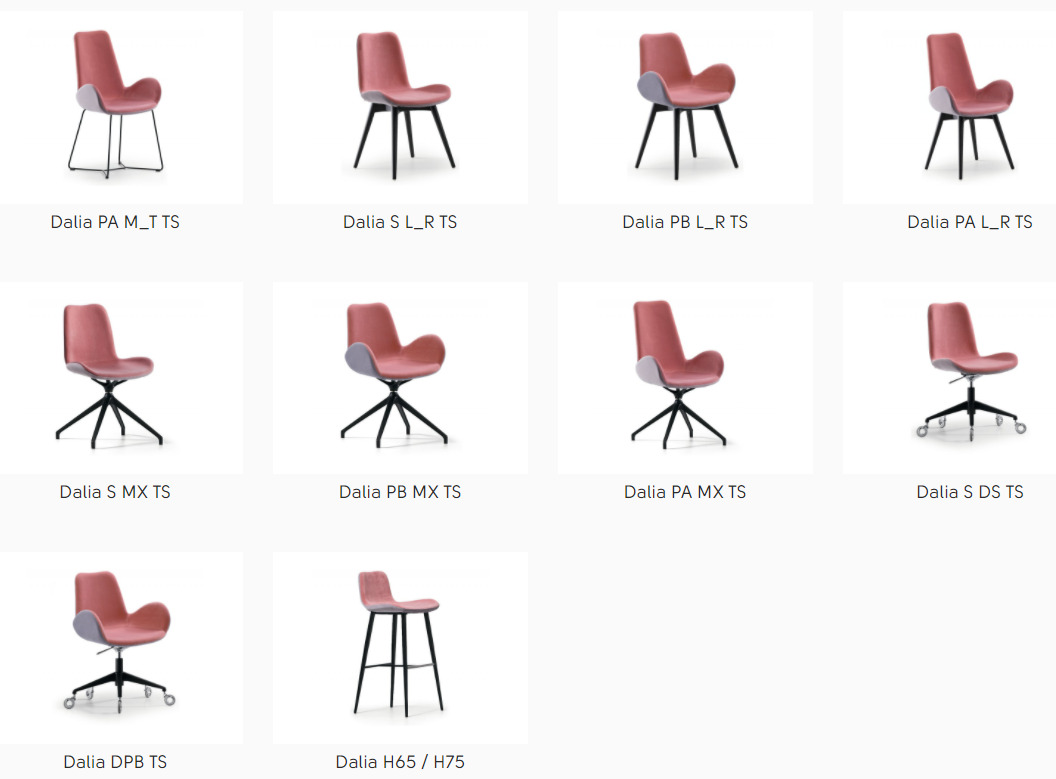The height and width of the screenshot is (779, 1056).
Task: Open the Dalia S L_R TS title link
Action: pyautogui.click(x=400, y=222)
